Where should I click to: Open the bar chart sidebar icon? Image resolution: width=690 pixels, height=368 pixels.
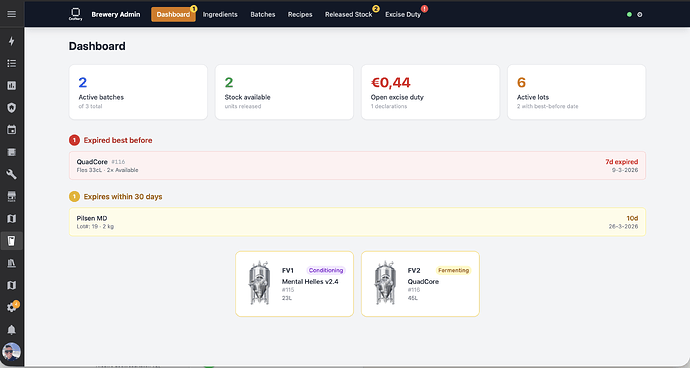[x=11, y=85]
